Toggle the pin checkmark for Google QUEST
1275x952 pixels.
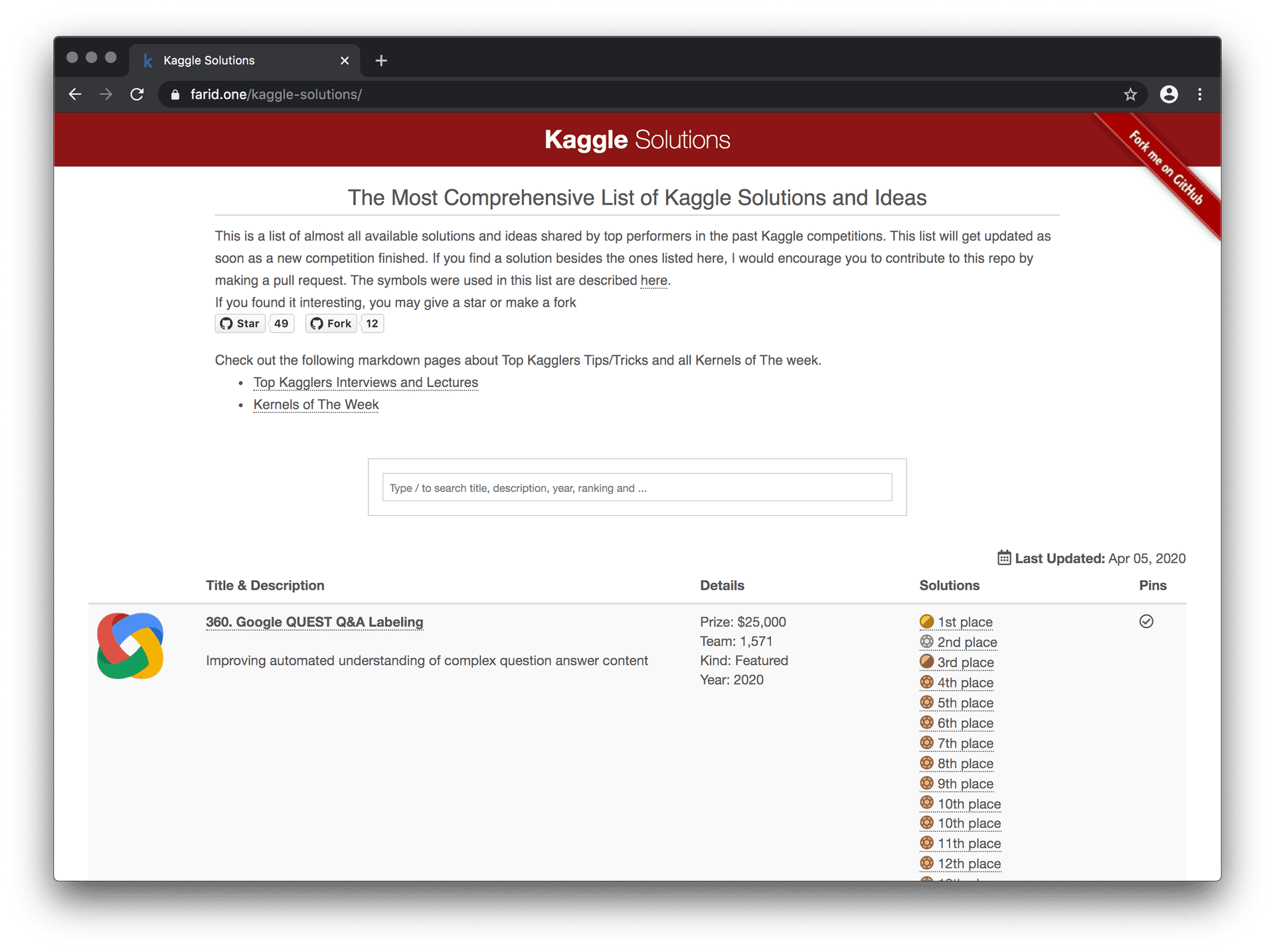(1146, 621)
